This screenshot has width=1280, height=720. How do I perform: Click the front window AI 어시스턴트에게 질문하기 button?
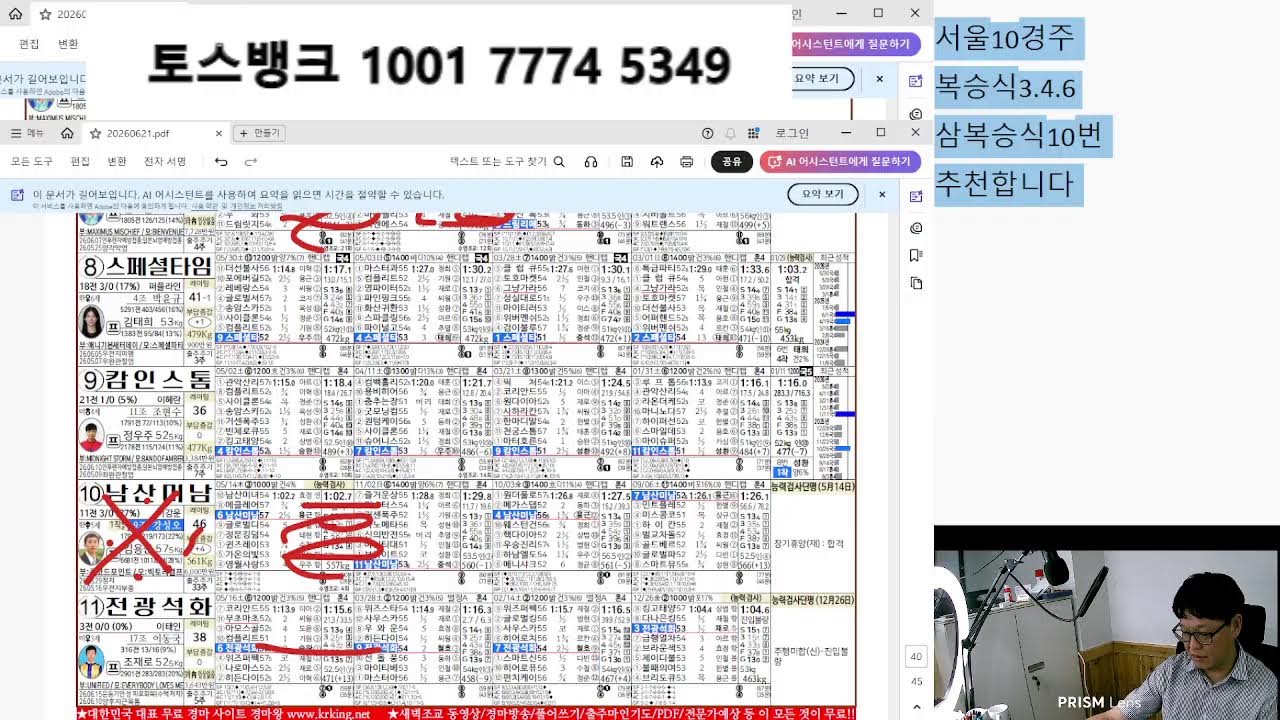click(x=840, y=161)
